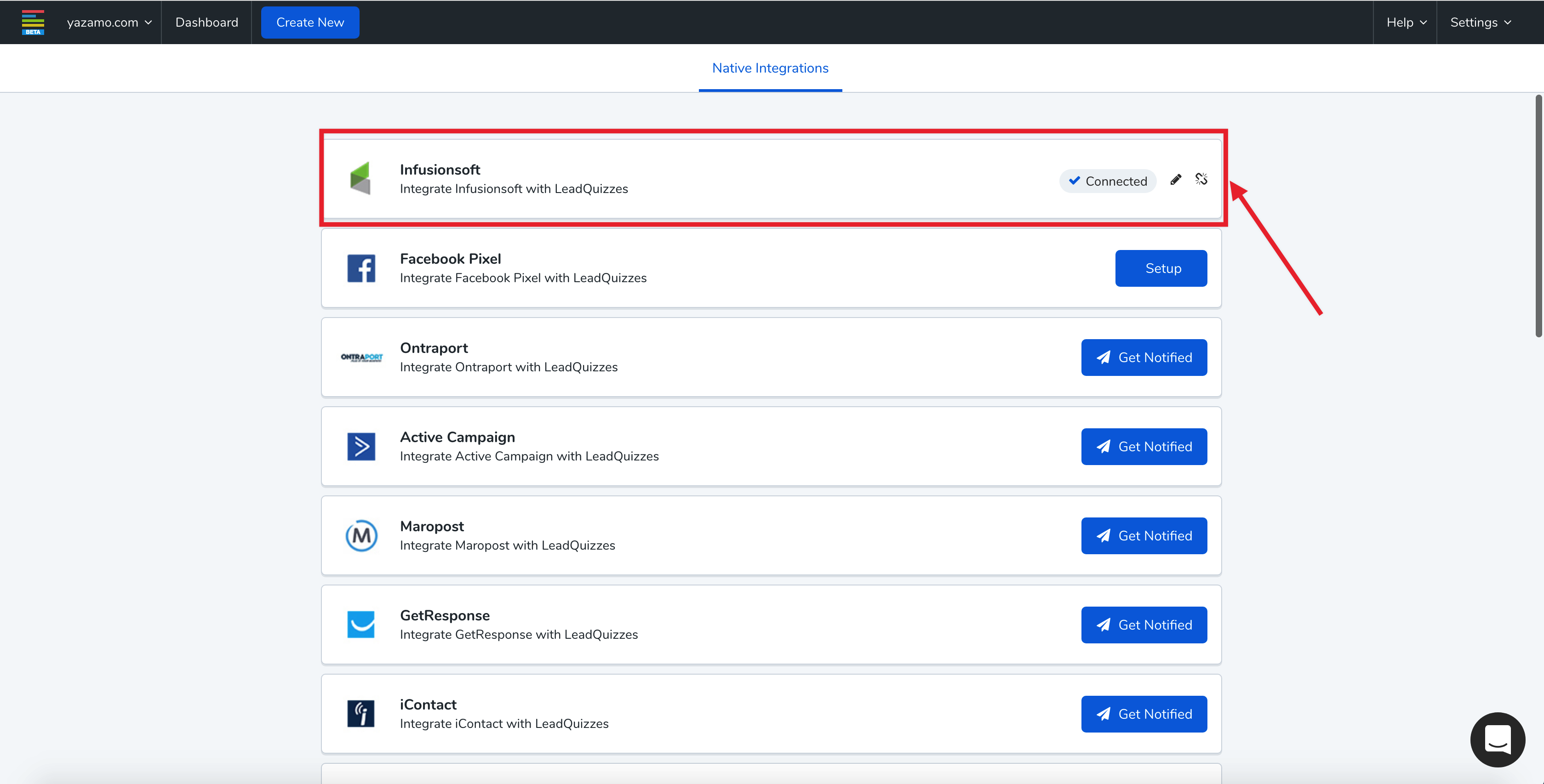Get Notified about iContact integration
This screenshot has height=784, width=1544.
1144,714
